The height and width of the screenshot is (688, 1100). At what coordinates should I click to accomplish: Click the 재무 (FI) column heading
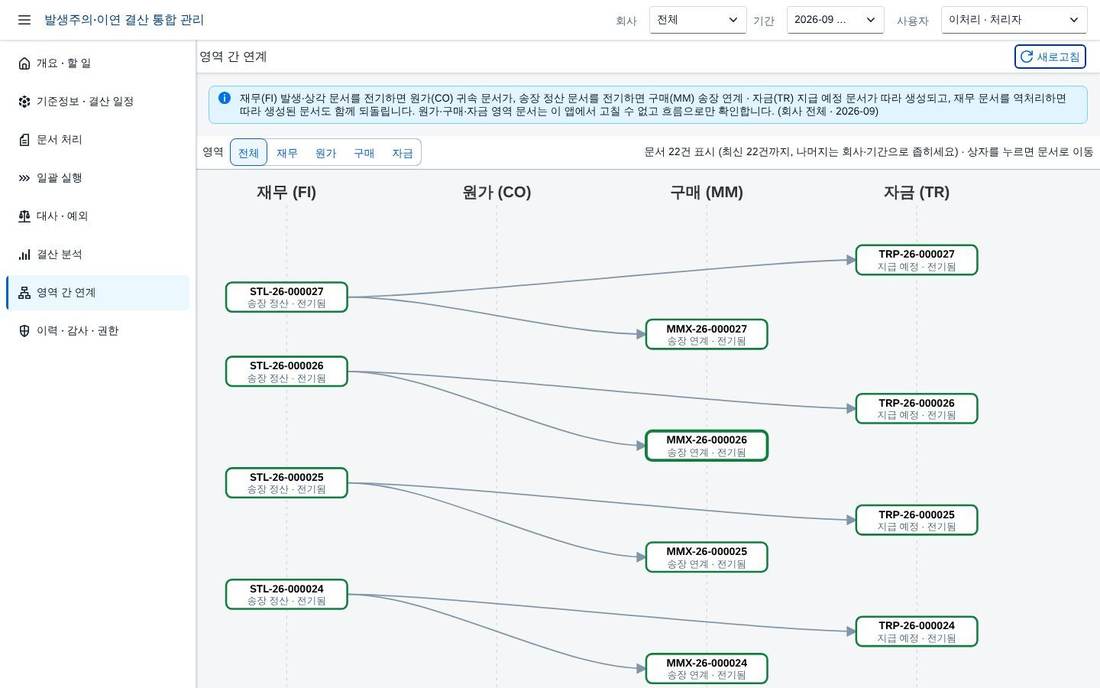coord(286,192)
